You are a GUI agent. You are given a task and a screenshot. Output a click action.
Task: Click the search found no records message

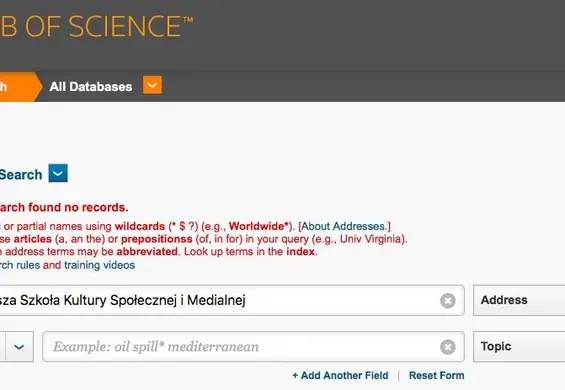pos(64,207)
